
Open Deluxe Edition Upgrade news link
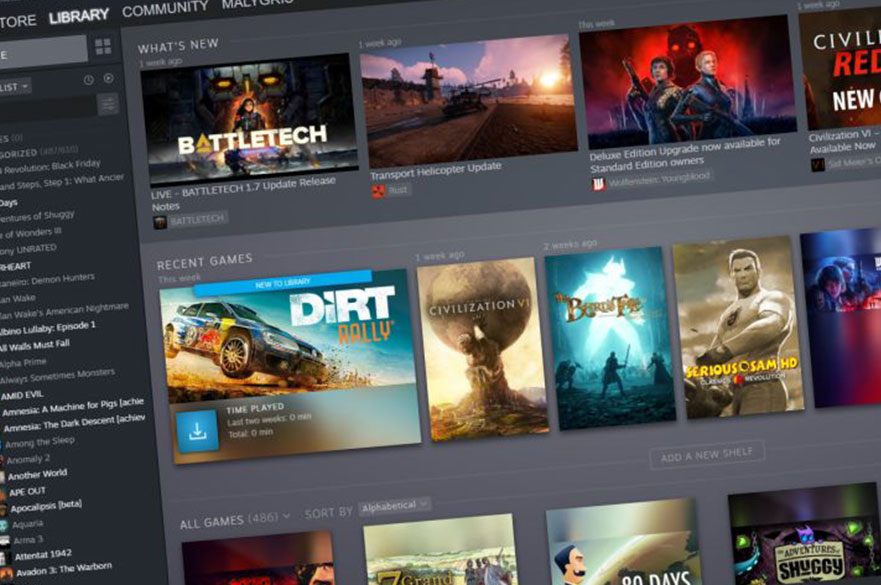click(x=685, y=155)
